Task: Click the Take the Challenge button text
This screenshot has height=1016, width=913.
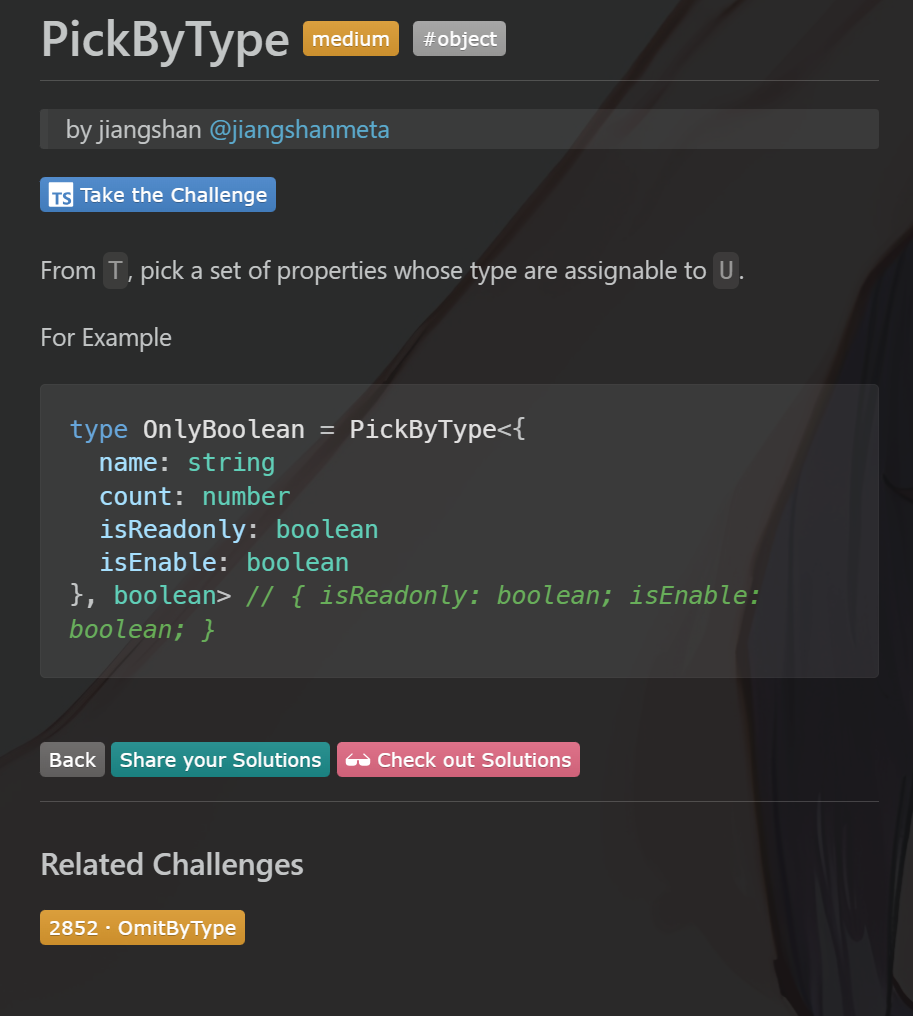Action: pyautogui.click(x=174, y=195)
